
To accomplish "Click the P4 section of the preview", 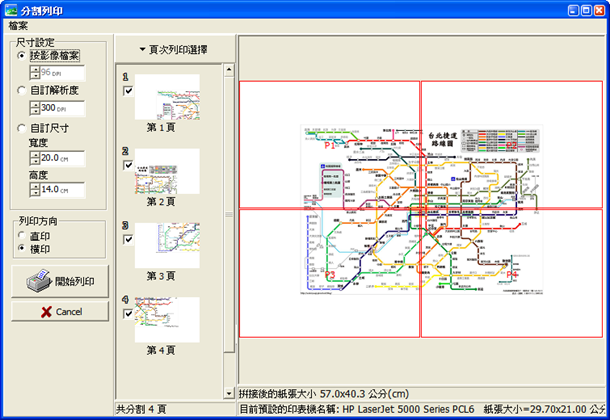I will (512, 273).
